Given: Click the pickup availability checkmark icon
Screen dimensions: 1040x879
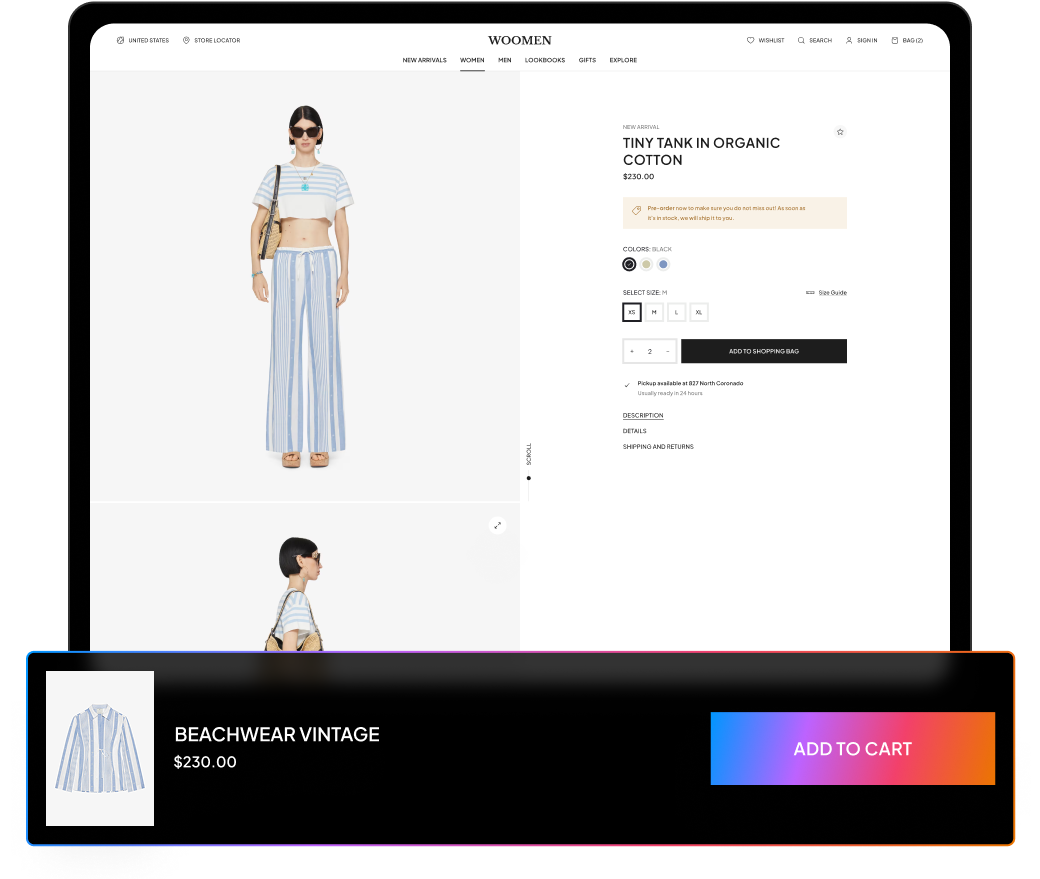Looking at the screenshot, I should pyautogui.click(x=627, y=385).
